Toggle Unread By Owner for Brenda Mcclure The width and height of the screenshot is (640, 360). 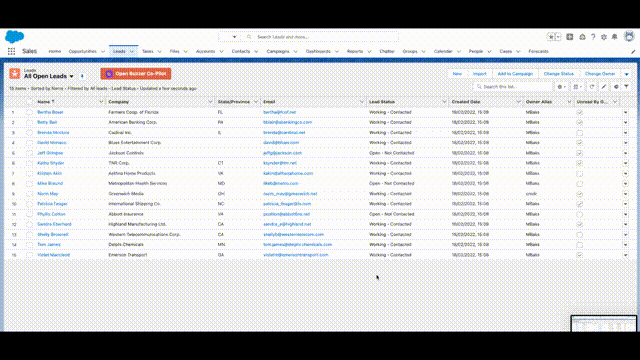(580, 133)
